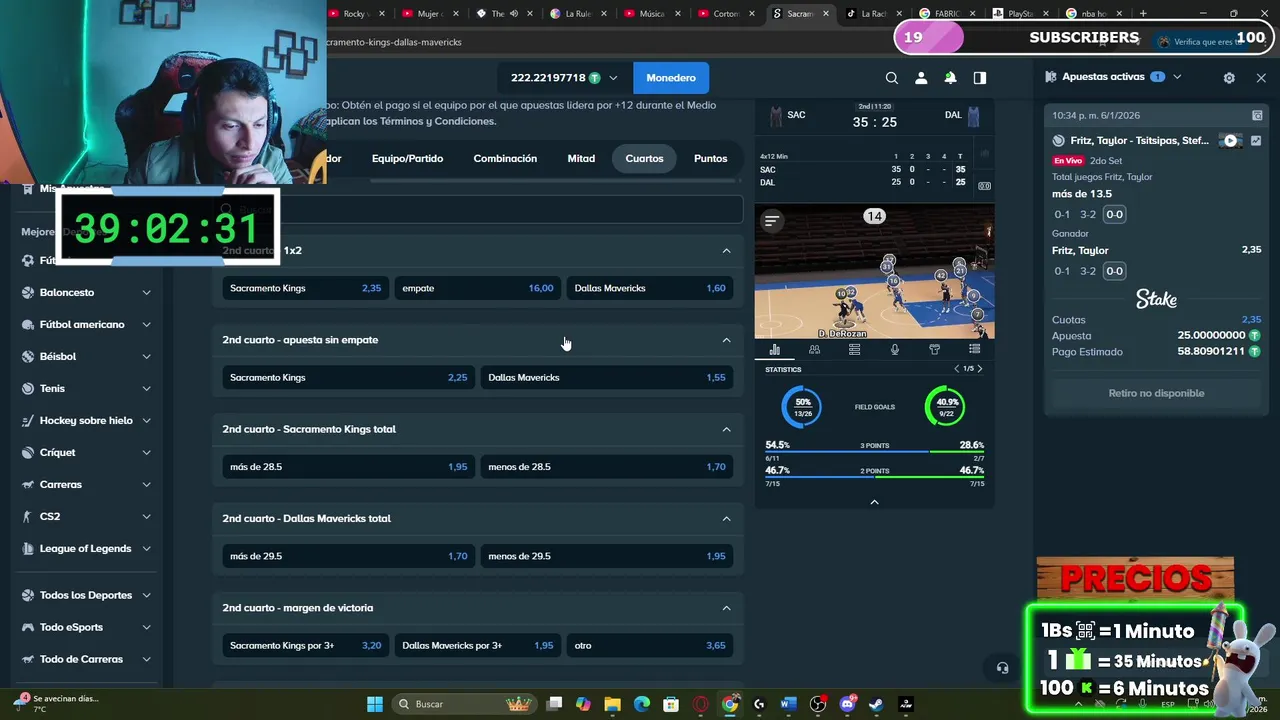Image resolution: width=1280 pixels, height=720 pixels.
Task: Expand League of Legends sidebar category
Action: point(146,549)
